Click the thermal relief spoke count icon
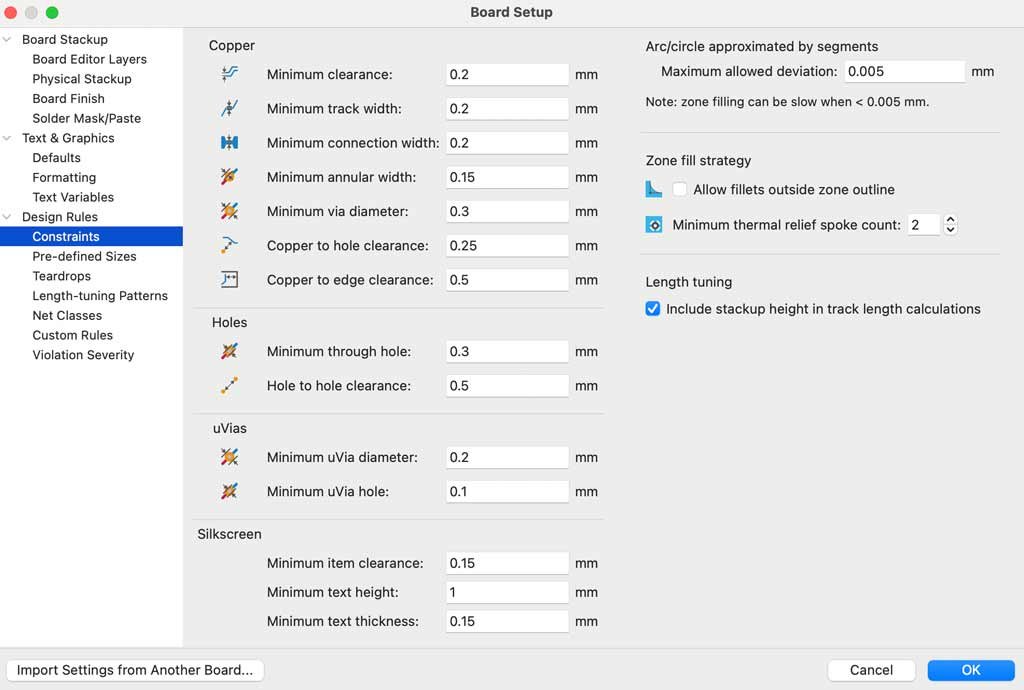 (654, 225)
